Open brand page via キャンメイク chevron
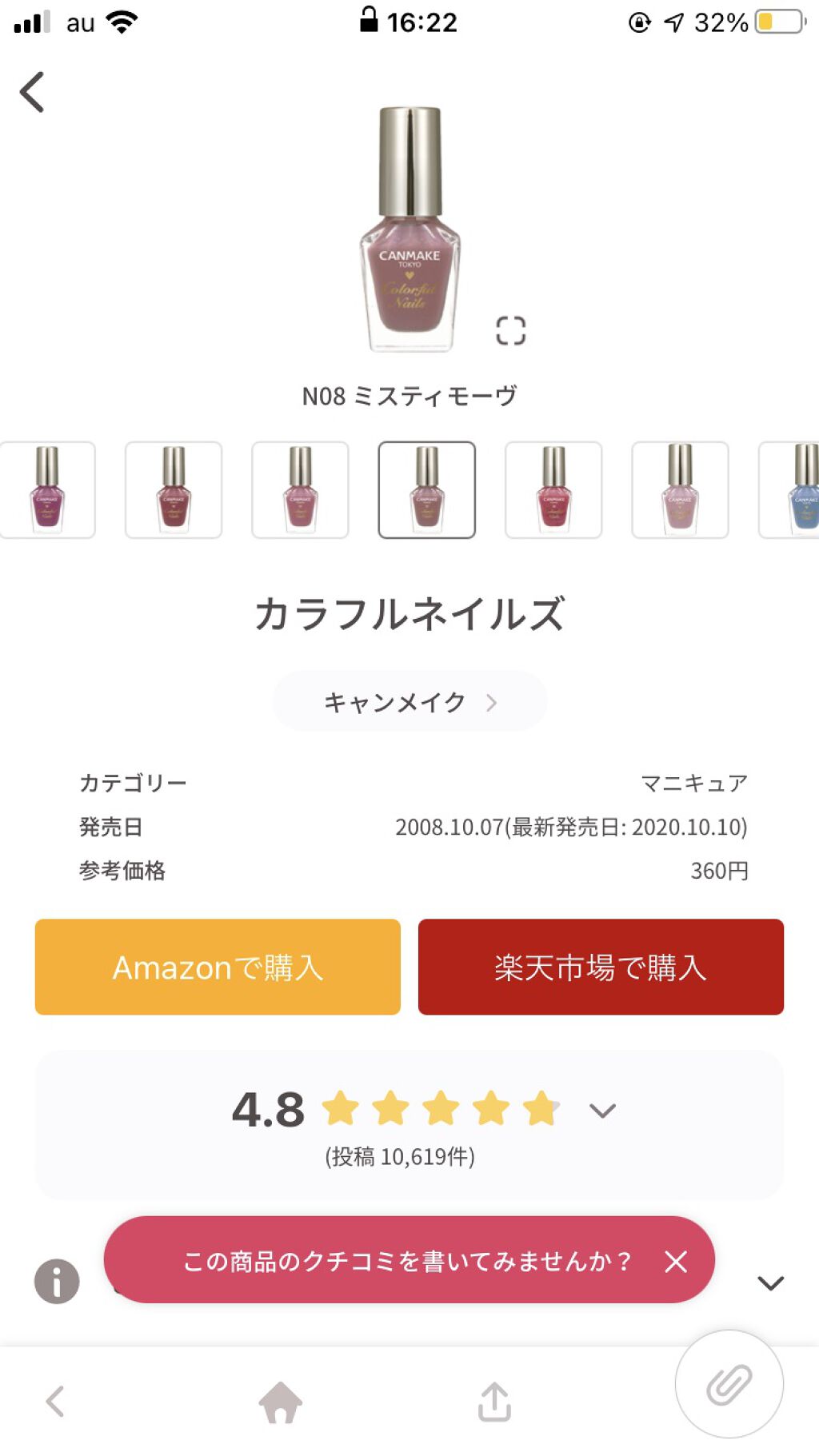 (493, 701)
